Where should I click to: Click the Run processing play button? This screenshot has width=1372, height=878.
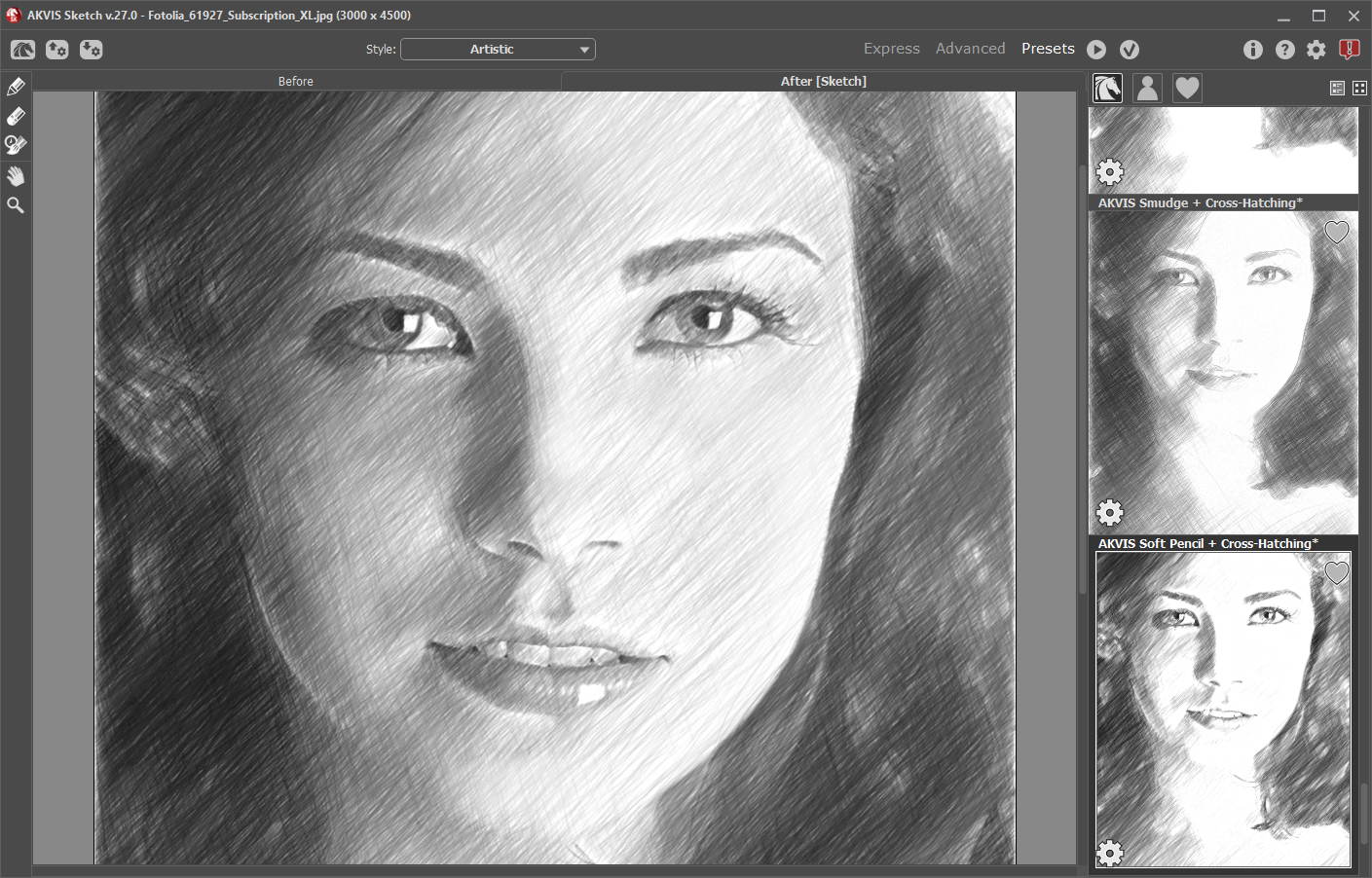click(x=1096, y=50)
